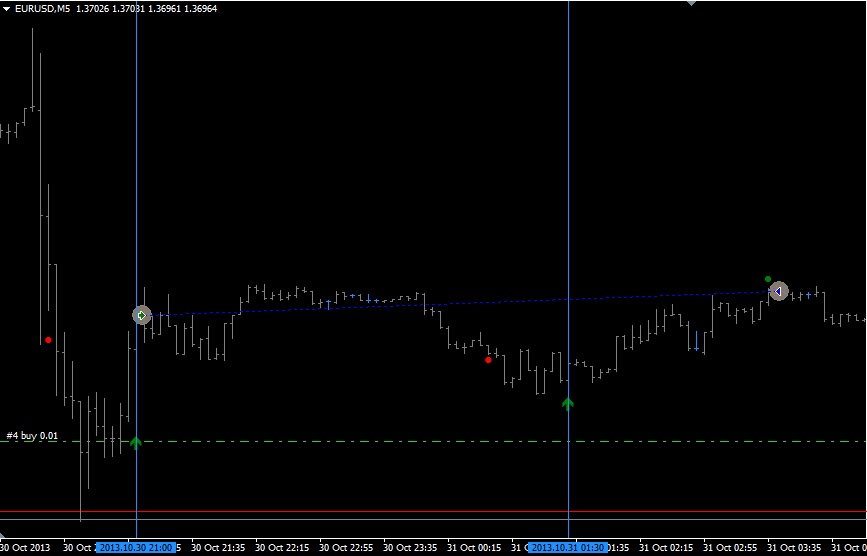The image size is (867, 556).
Task: Open the chart menu triangle beside EURUSD,M5
Action: click(x=7, y=9)
